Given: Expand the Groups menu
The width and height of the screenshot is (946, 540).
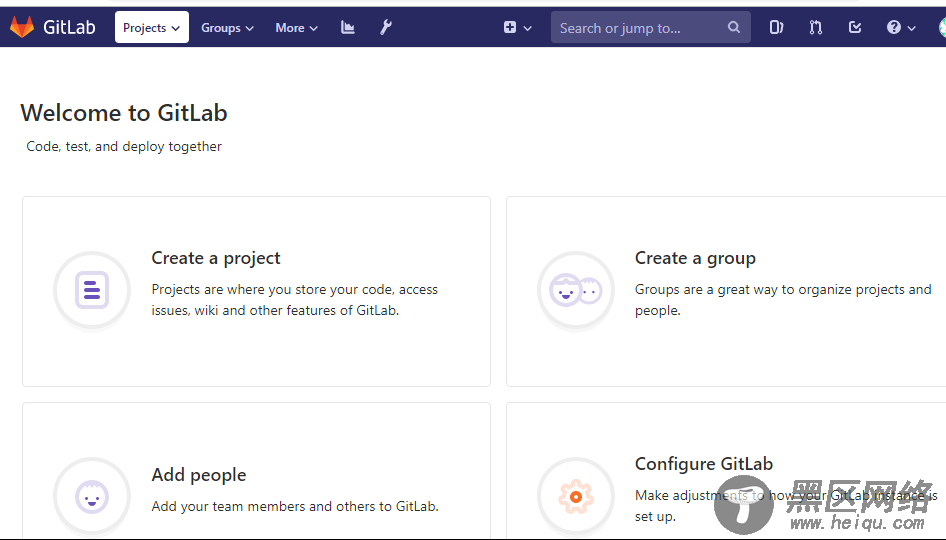Looking at the screenshot, I should pos(227,28).
